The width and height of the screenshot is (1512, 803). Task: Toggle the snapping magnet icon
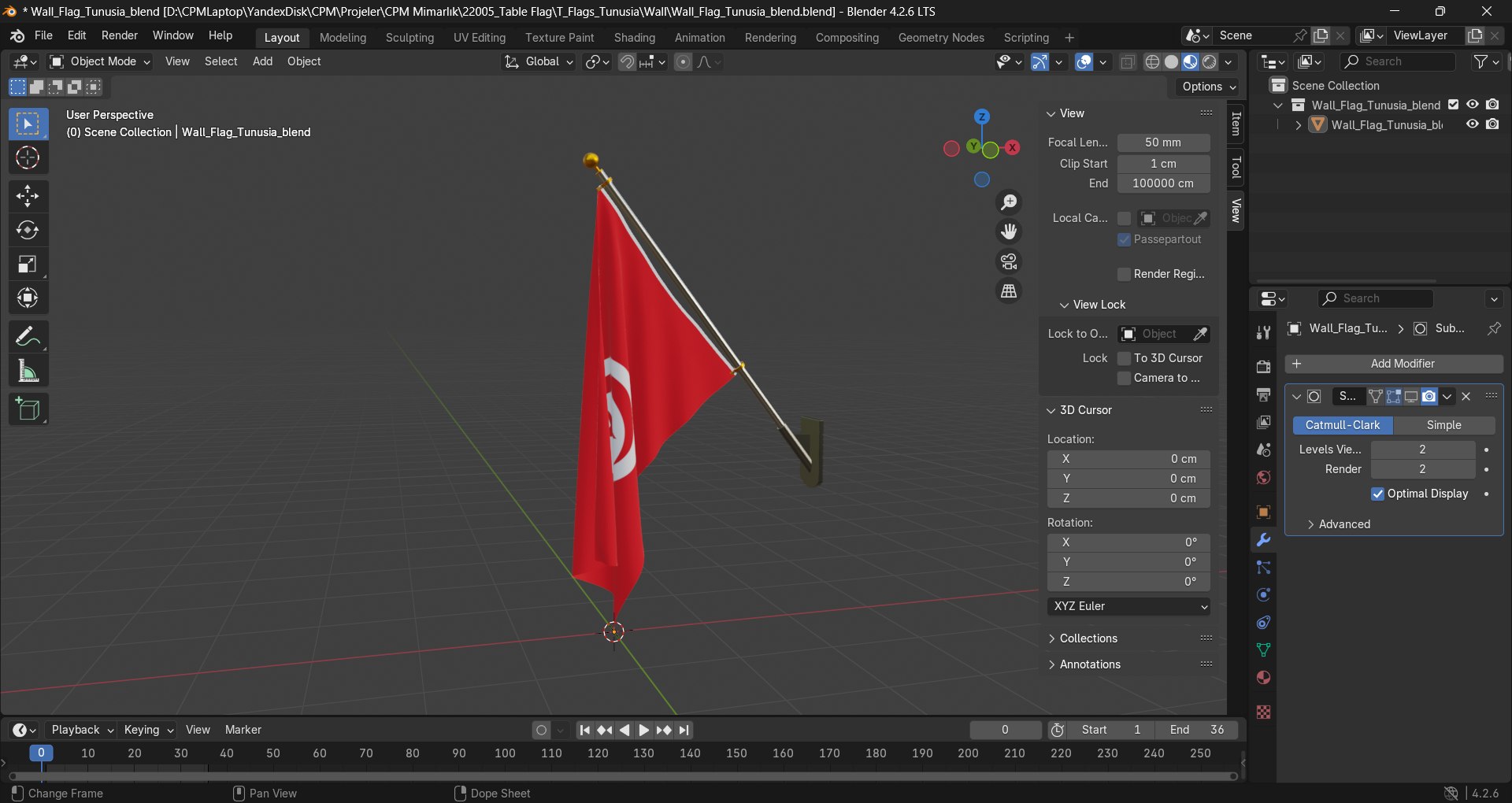tap(627, 62)
